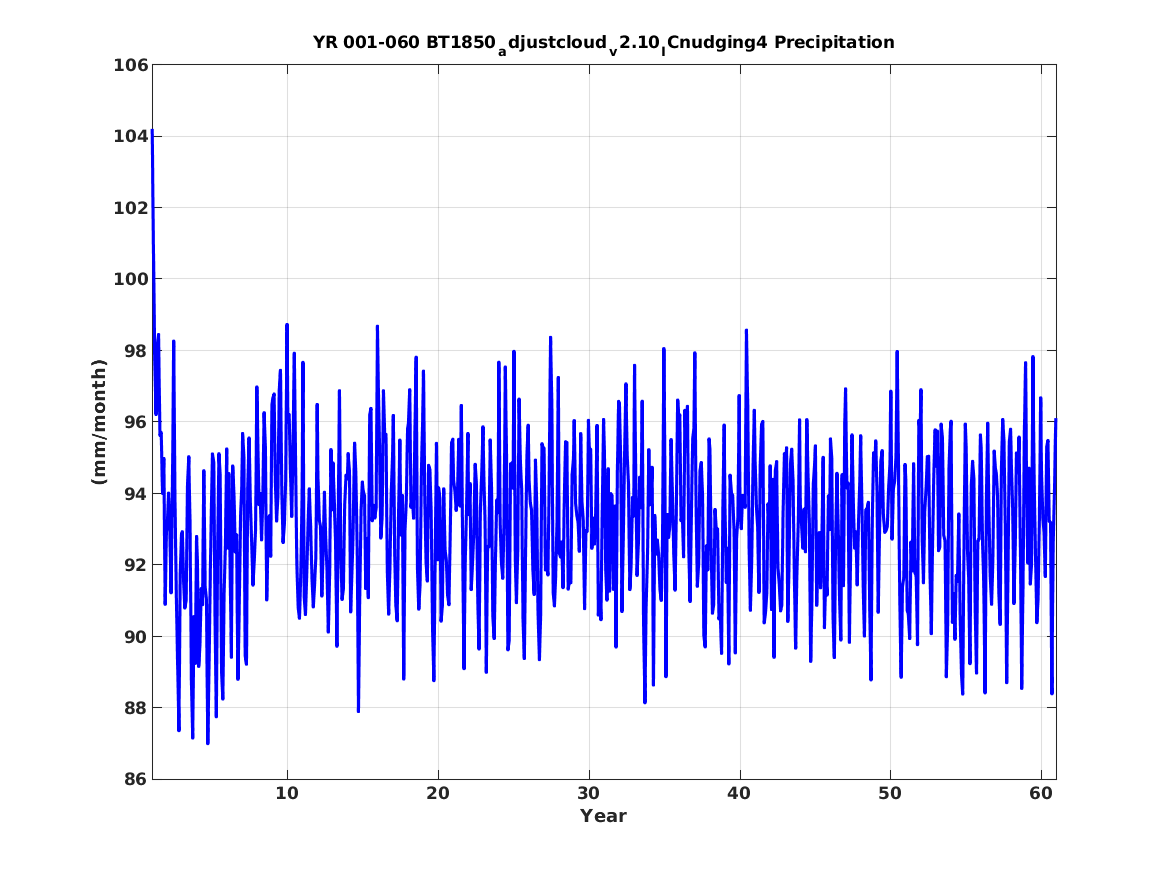
Task: Click y-axis tick label 104
Action: [x=130, y=137]
